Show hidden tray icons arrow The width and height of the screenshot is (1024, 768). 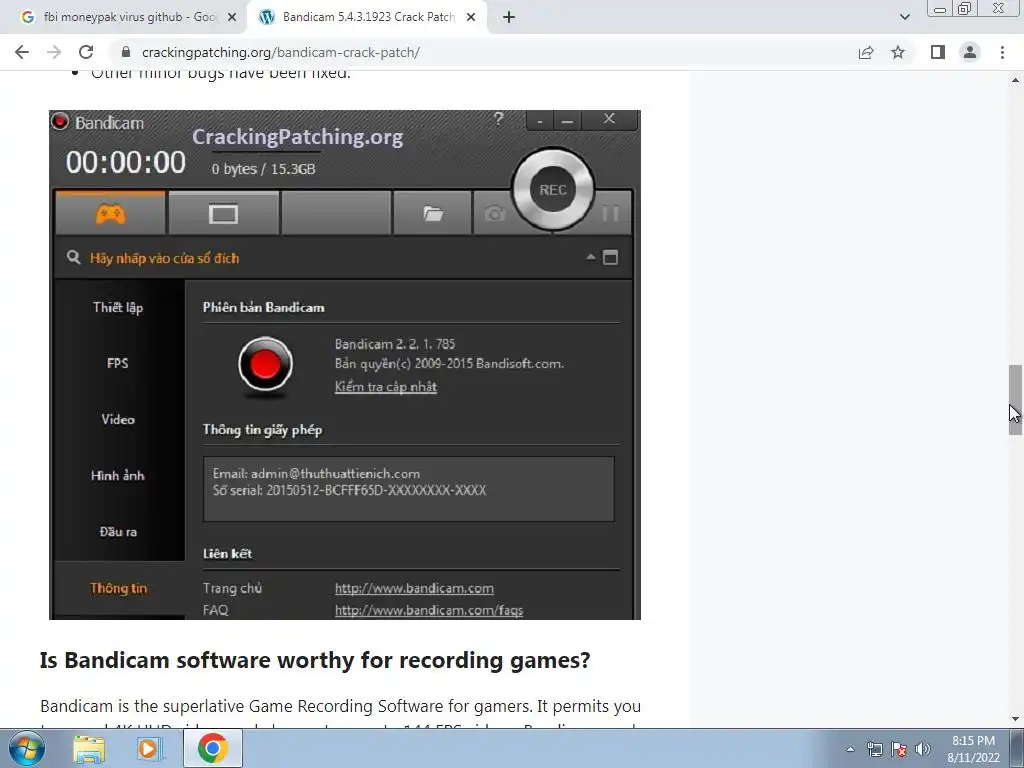(x=850, y=749)
